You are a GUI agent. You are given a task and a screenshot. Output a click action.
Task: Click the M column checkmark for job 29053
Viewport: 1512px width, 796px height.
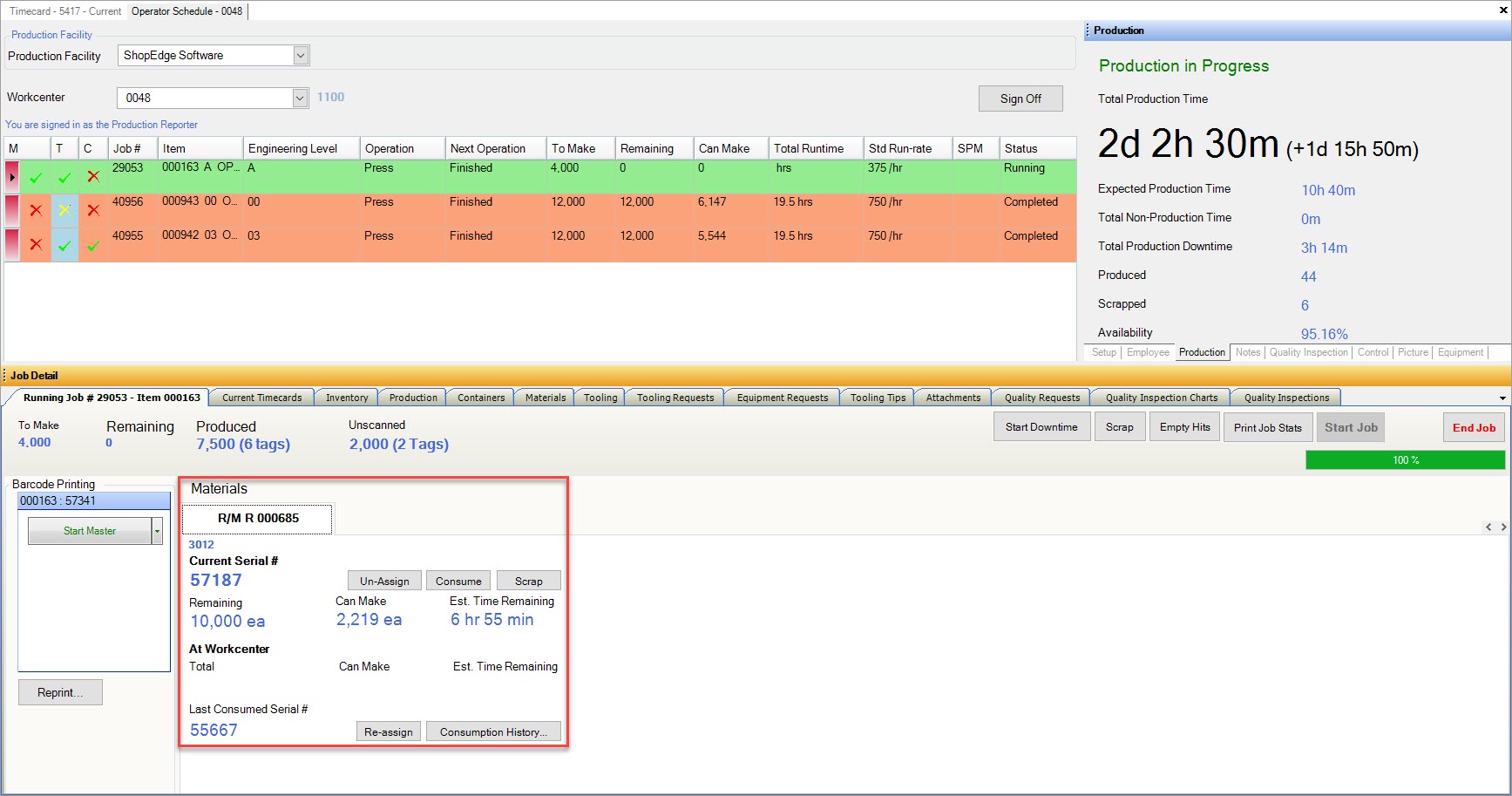(x=36, y=177)
